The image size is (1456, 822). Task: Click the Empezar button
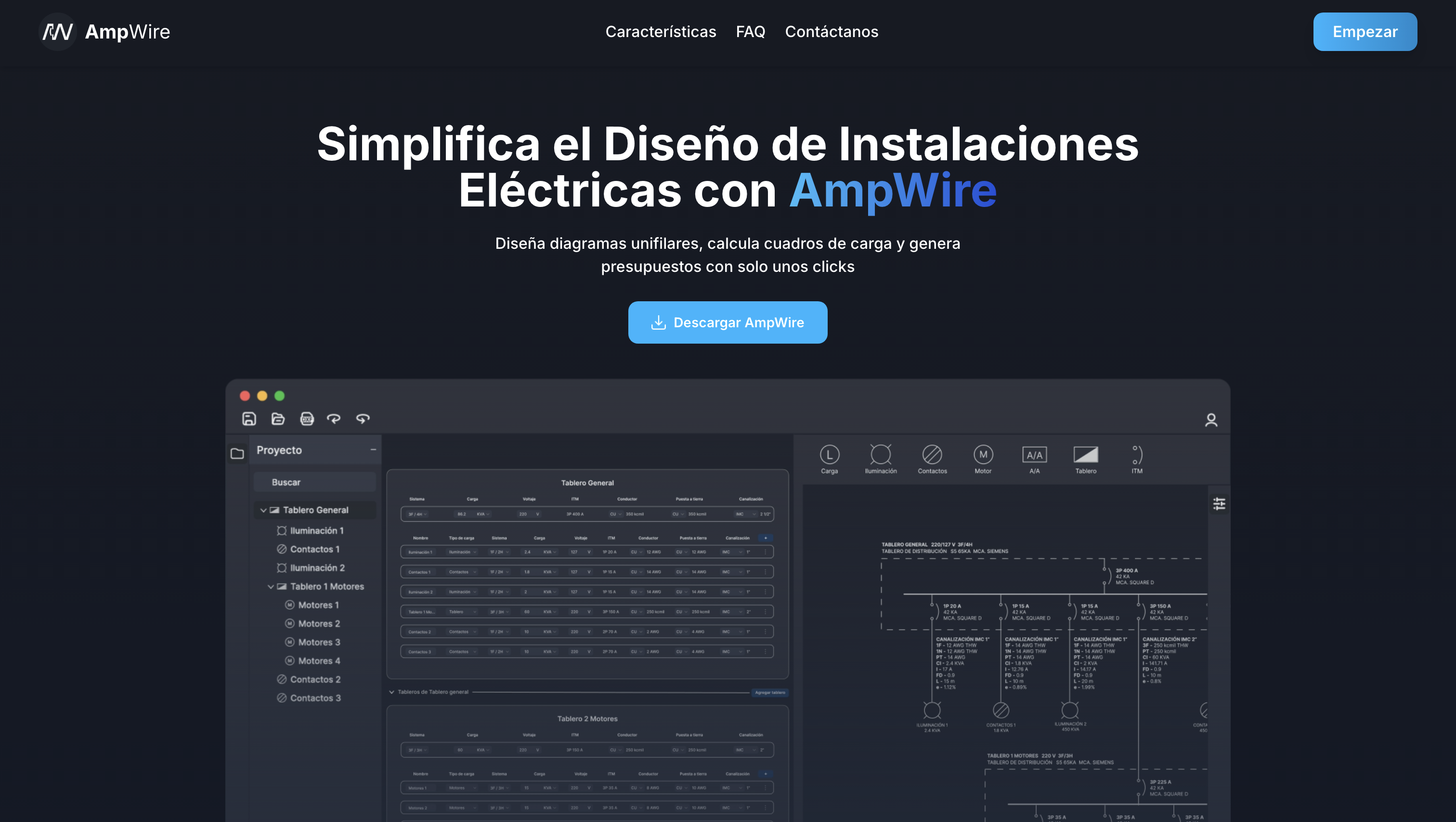[x=1365, y=32]
